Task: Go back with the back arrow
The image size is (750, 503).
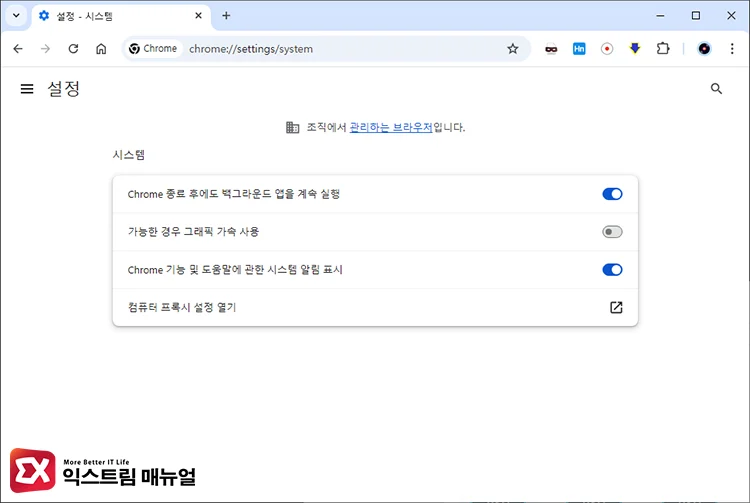Action: (x=18, y=49)
